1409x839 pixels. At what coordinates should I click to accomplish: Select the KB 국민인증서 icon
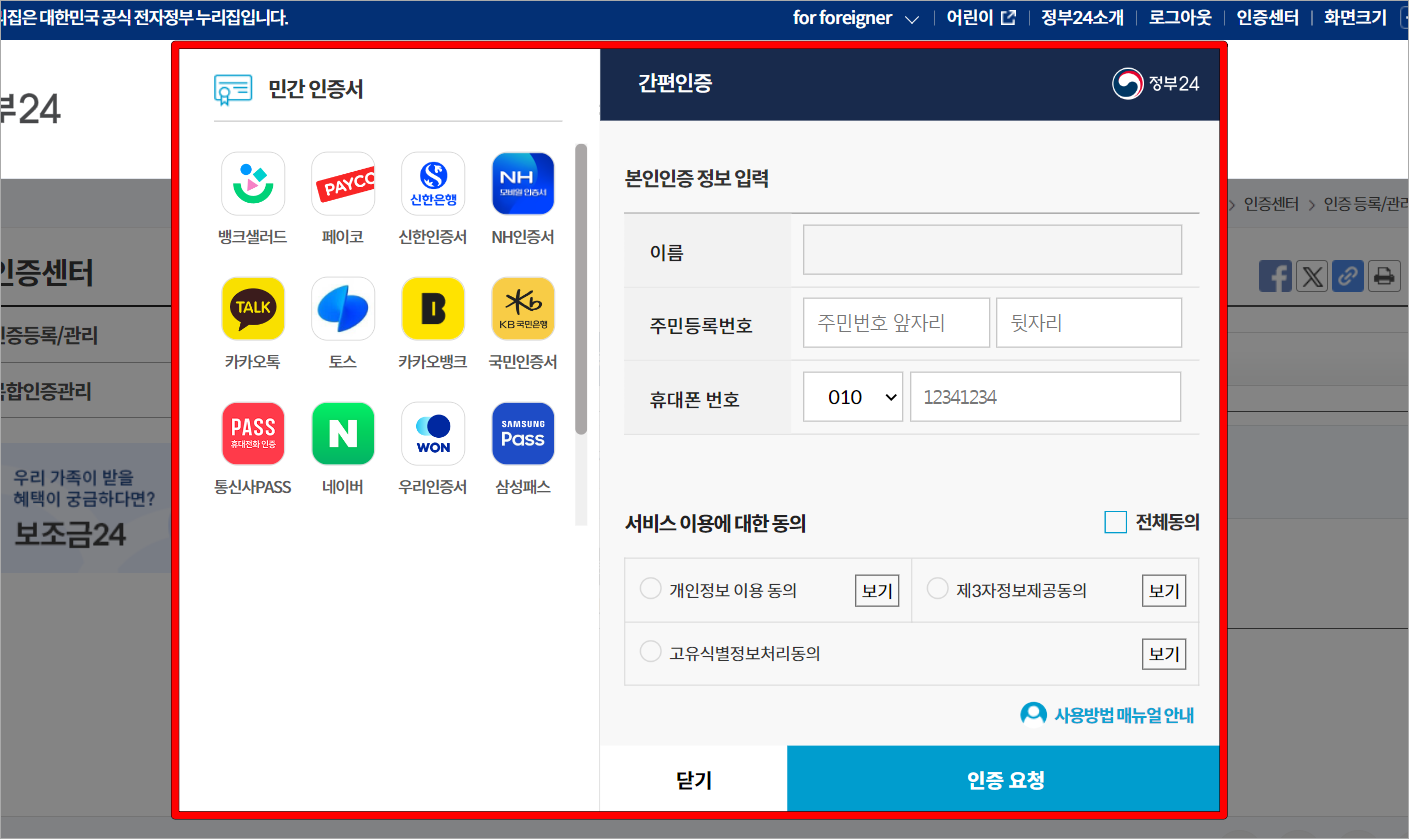point(523,309)
